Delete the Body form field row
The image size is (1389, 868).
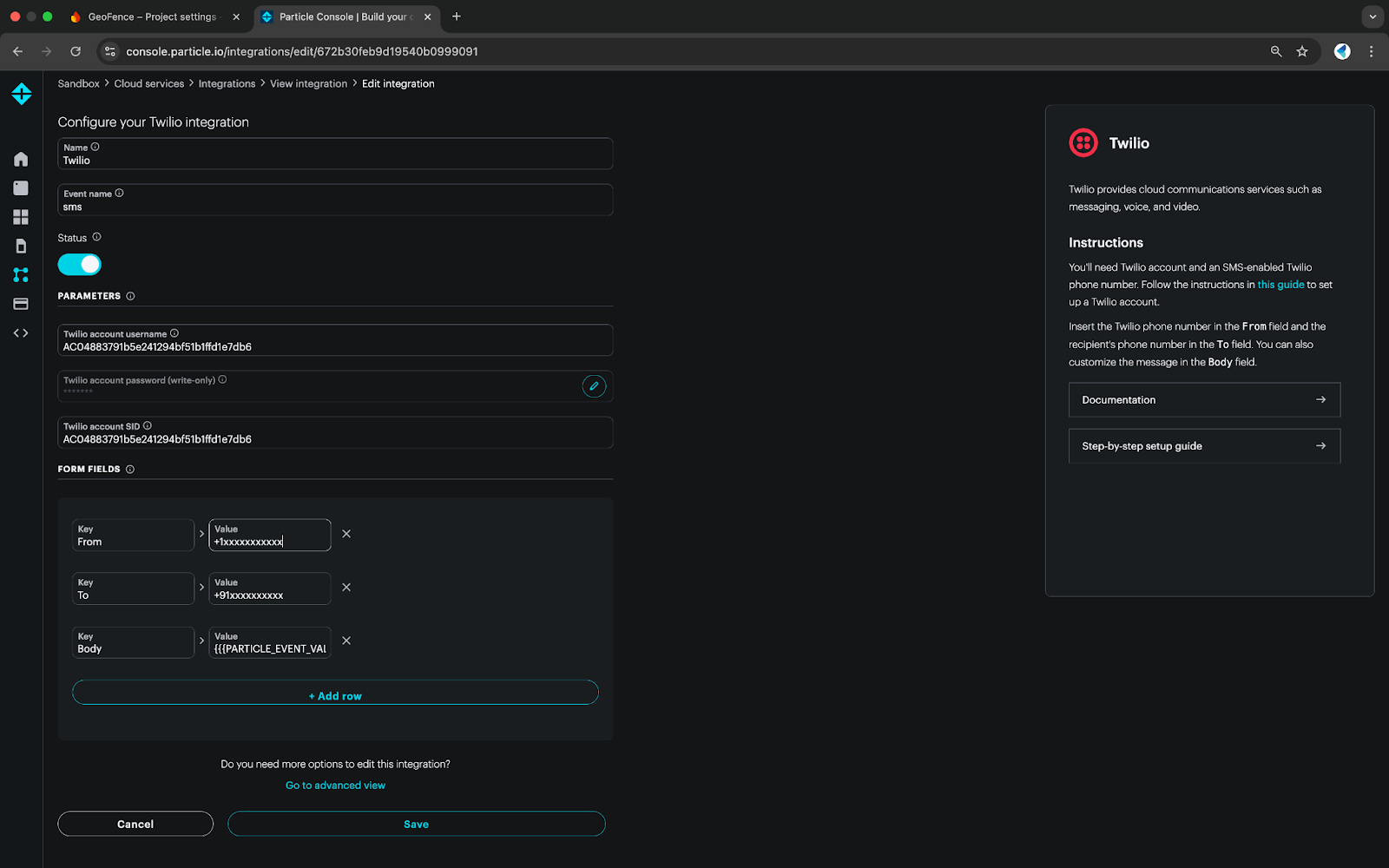(346, 641)
